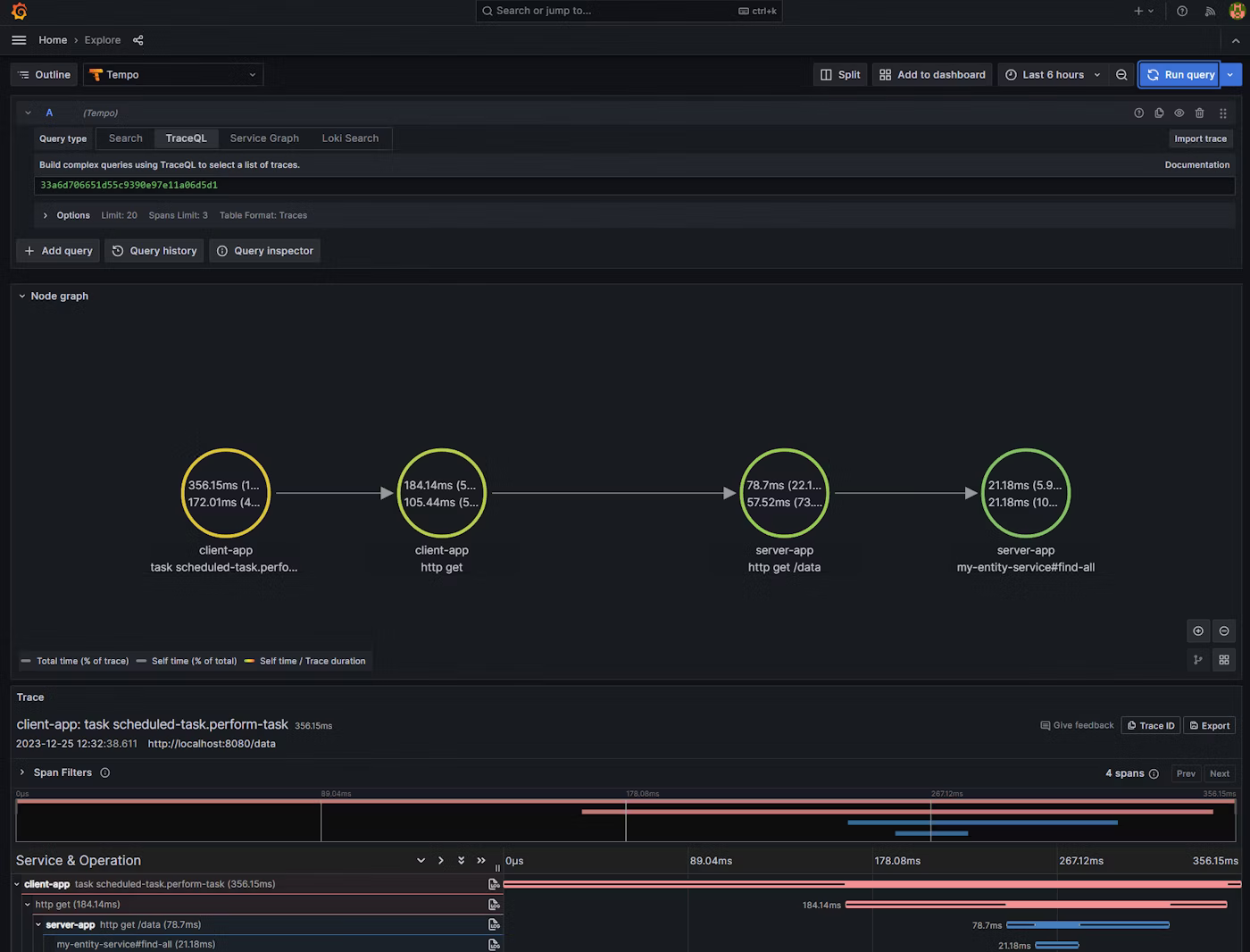Open the Tempo data source dropdown

coord(173,75)
